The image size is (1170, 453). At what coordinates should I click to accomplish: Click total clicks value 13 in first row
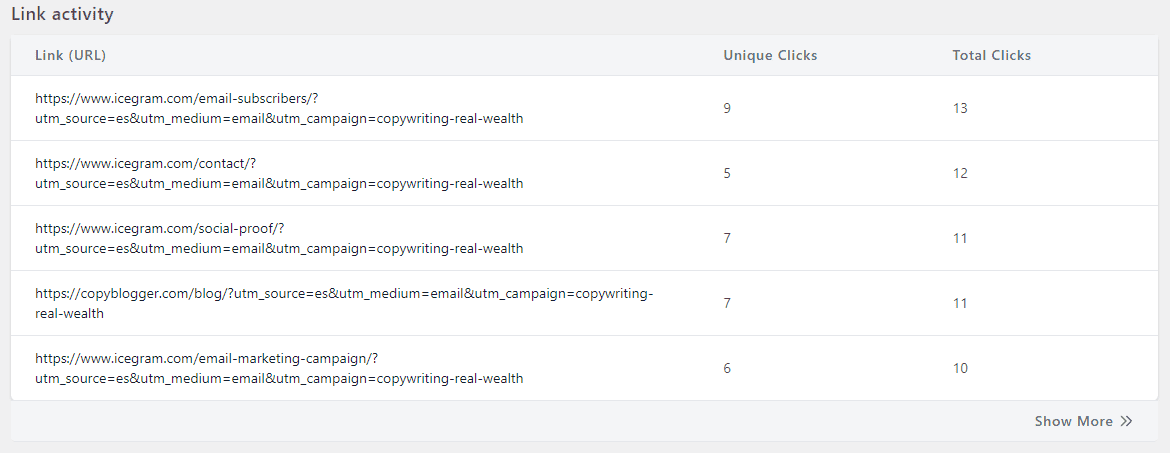(960, 108)
